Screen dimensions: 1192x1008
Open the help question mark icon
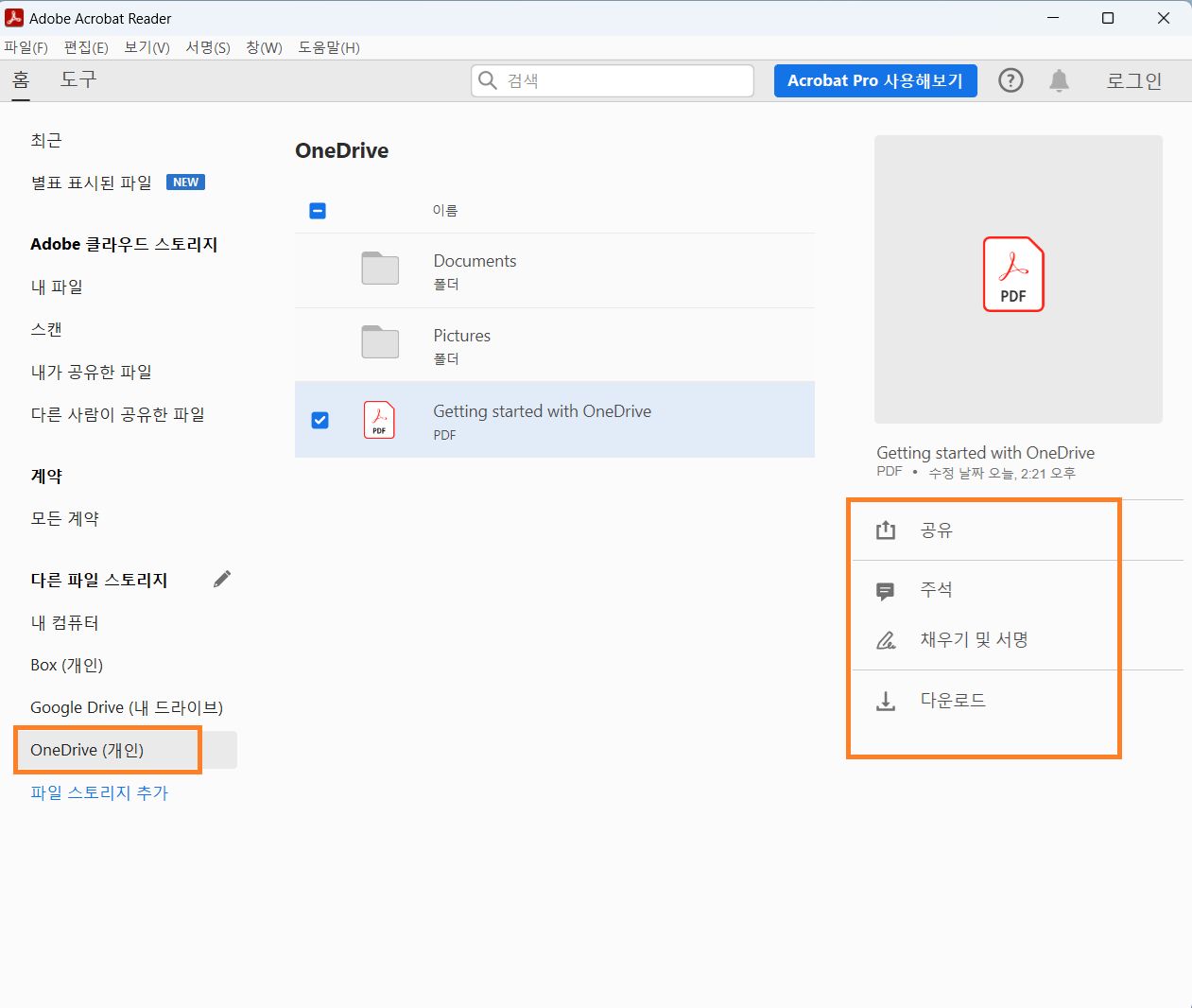1011,80
